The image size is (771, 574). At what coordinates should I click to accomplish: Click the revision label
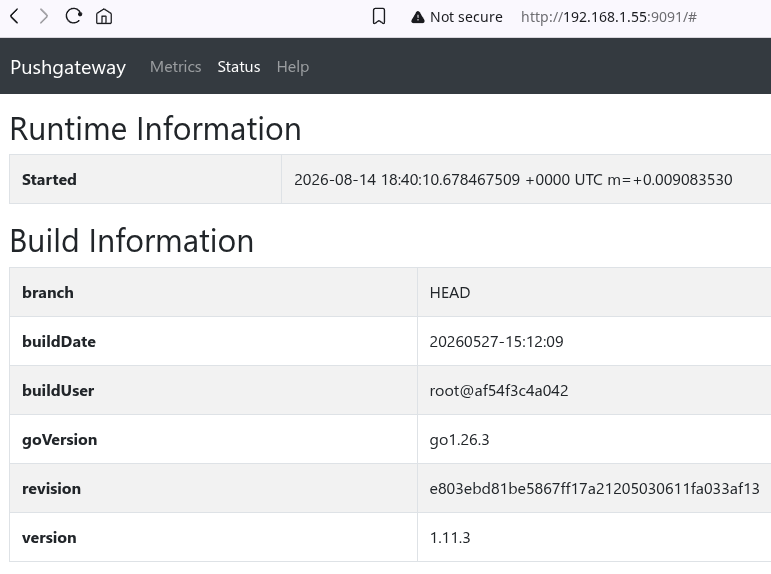[x=51, y=489]
